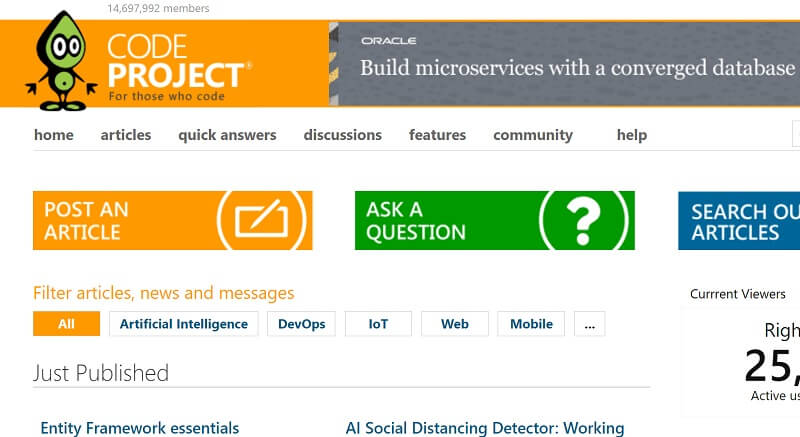Expand more filters with the ellipsis button
The height and width of the screenshot is (437, 800).
[590, 324]
